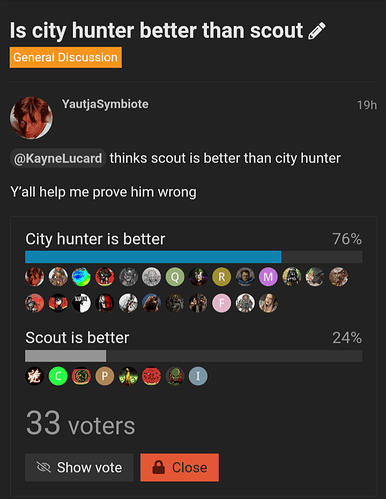The image size is (386, 499).
Task: Click the pencil edit title icon
Action: [317, 31]
